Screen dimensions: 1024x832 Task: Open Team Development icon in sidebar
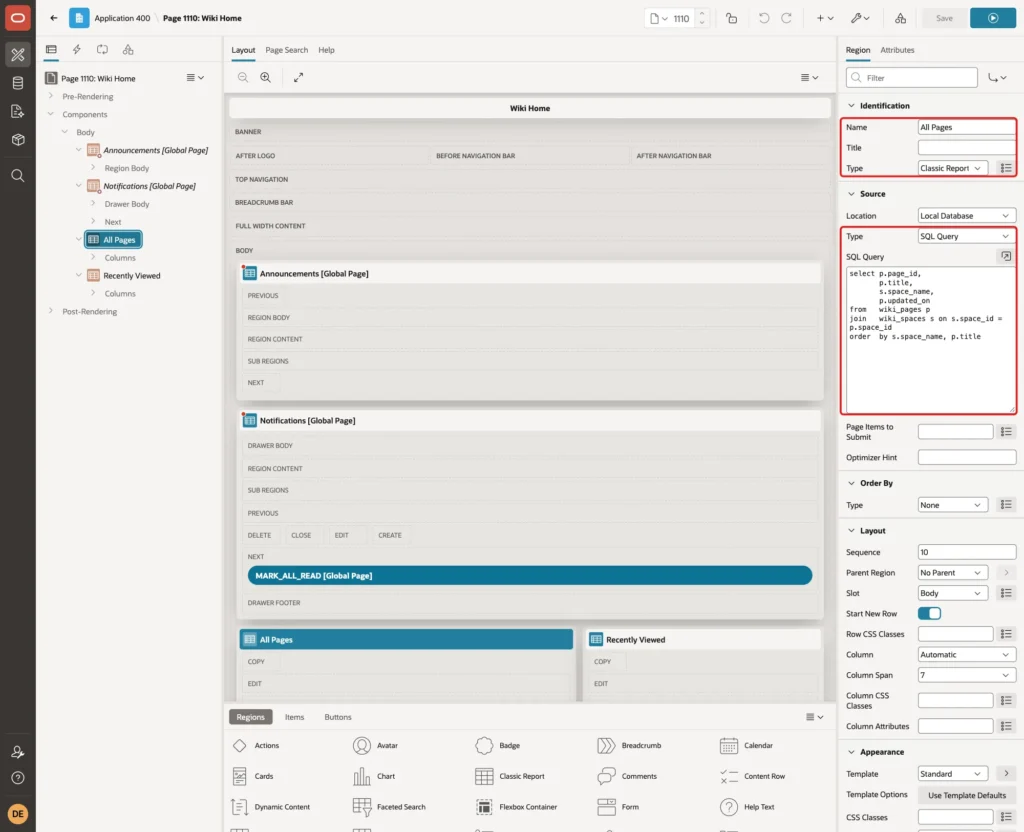pos(18,111)
